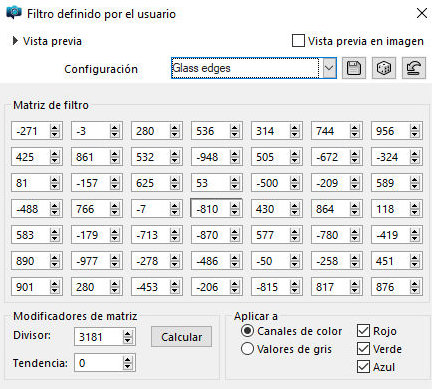Close the Filtro definido por el usuario dialog
432x389 pixels.
coord(422,13)
